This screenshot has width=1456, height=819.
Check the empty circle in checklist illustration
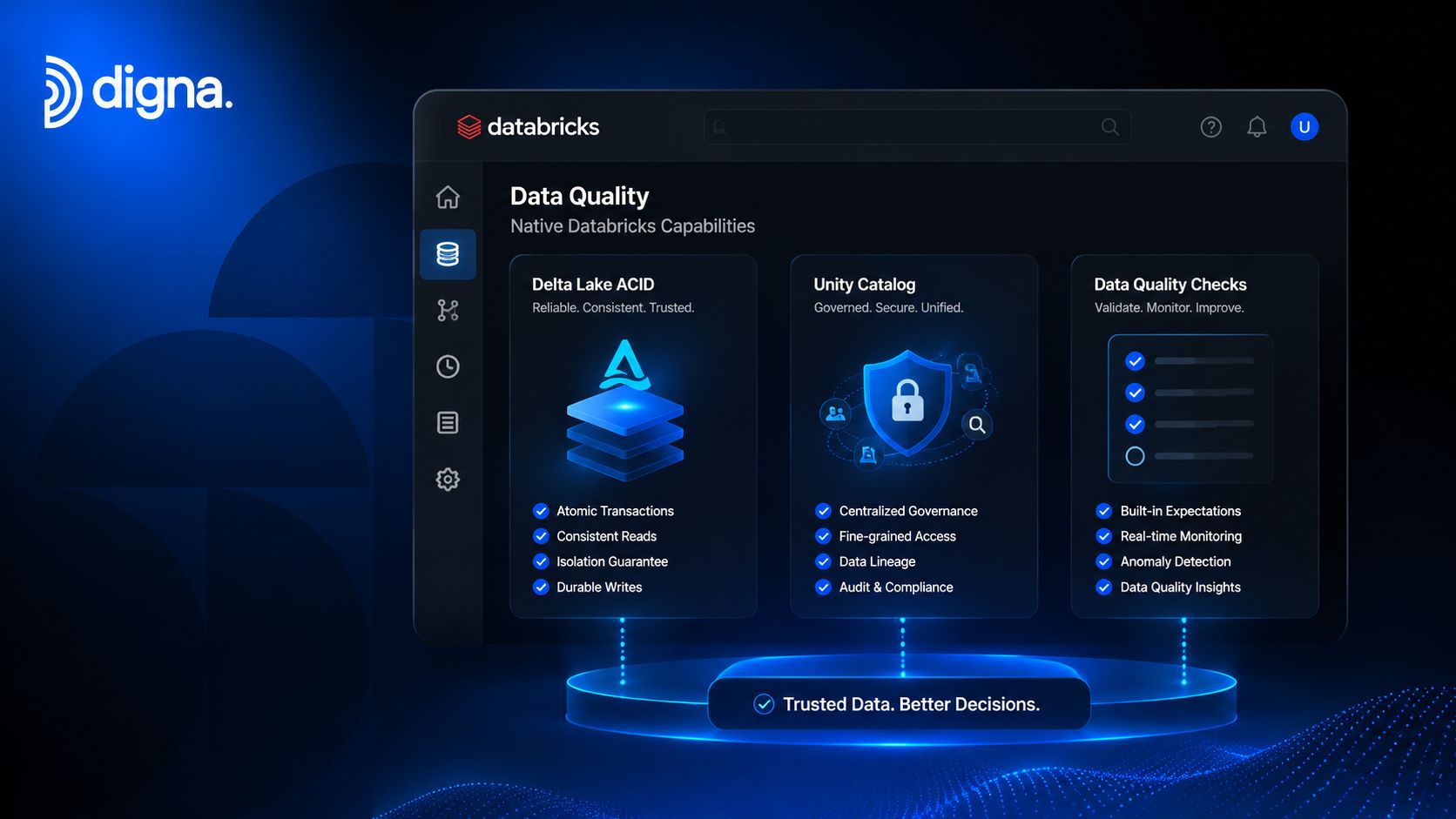(x=1135, y=456)
